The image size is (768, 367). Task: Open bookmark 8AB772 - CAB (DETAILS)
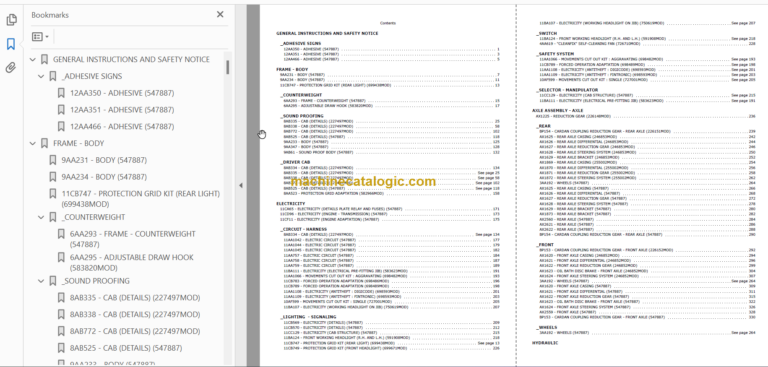click(135, 331)
